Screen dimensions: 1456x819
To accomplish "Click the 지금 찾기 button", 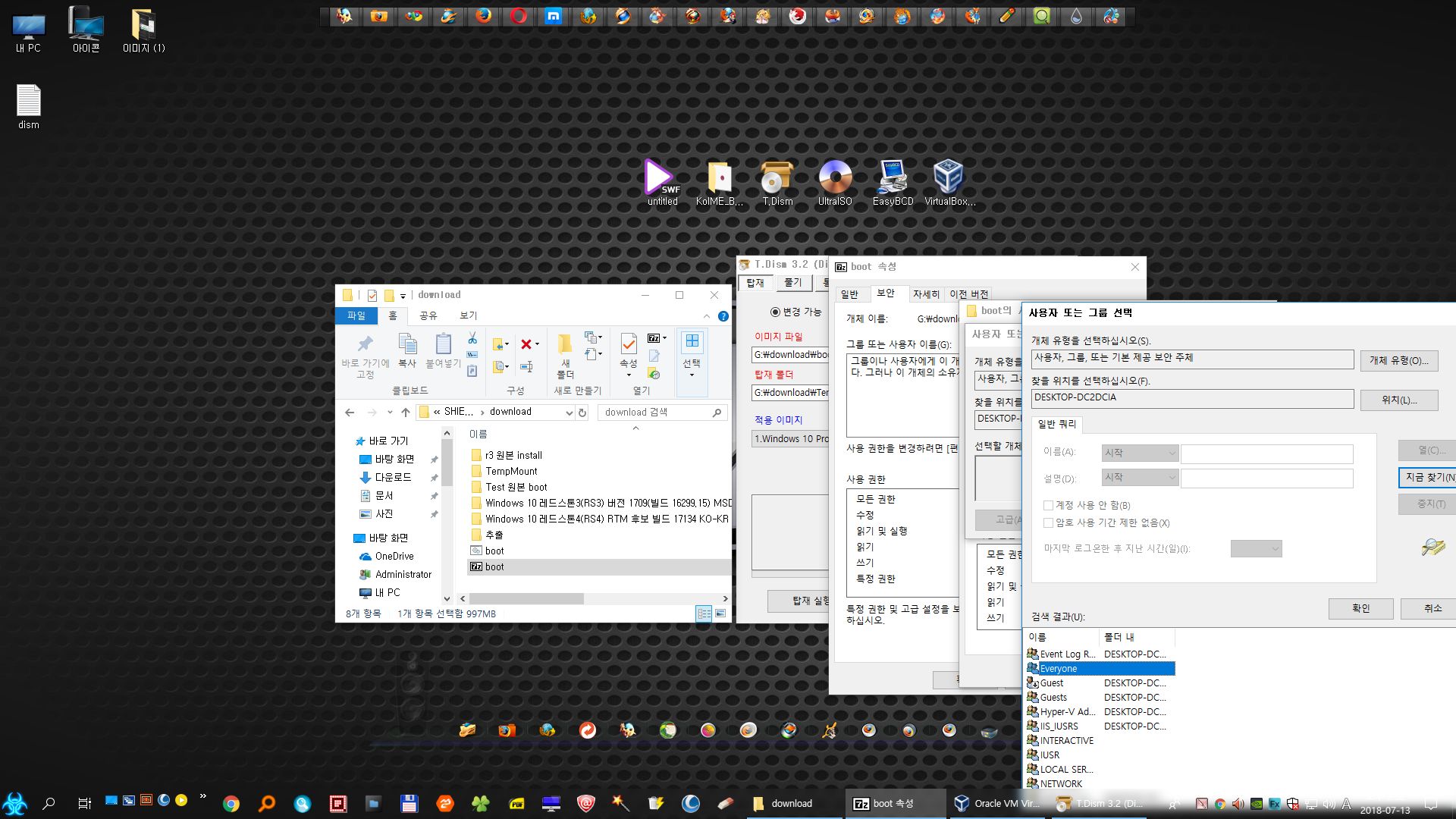I will coord(1427,477).
